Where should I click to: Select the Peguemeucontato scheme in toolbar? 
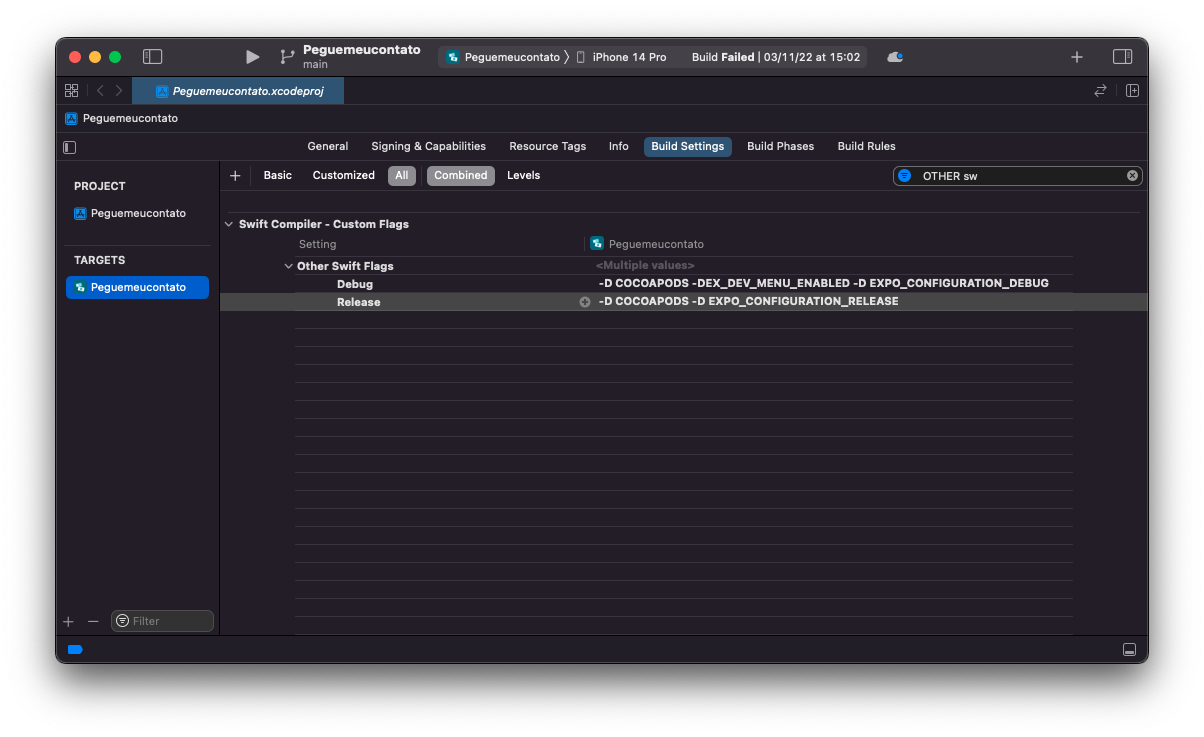(504, 57)
